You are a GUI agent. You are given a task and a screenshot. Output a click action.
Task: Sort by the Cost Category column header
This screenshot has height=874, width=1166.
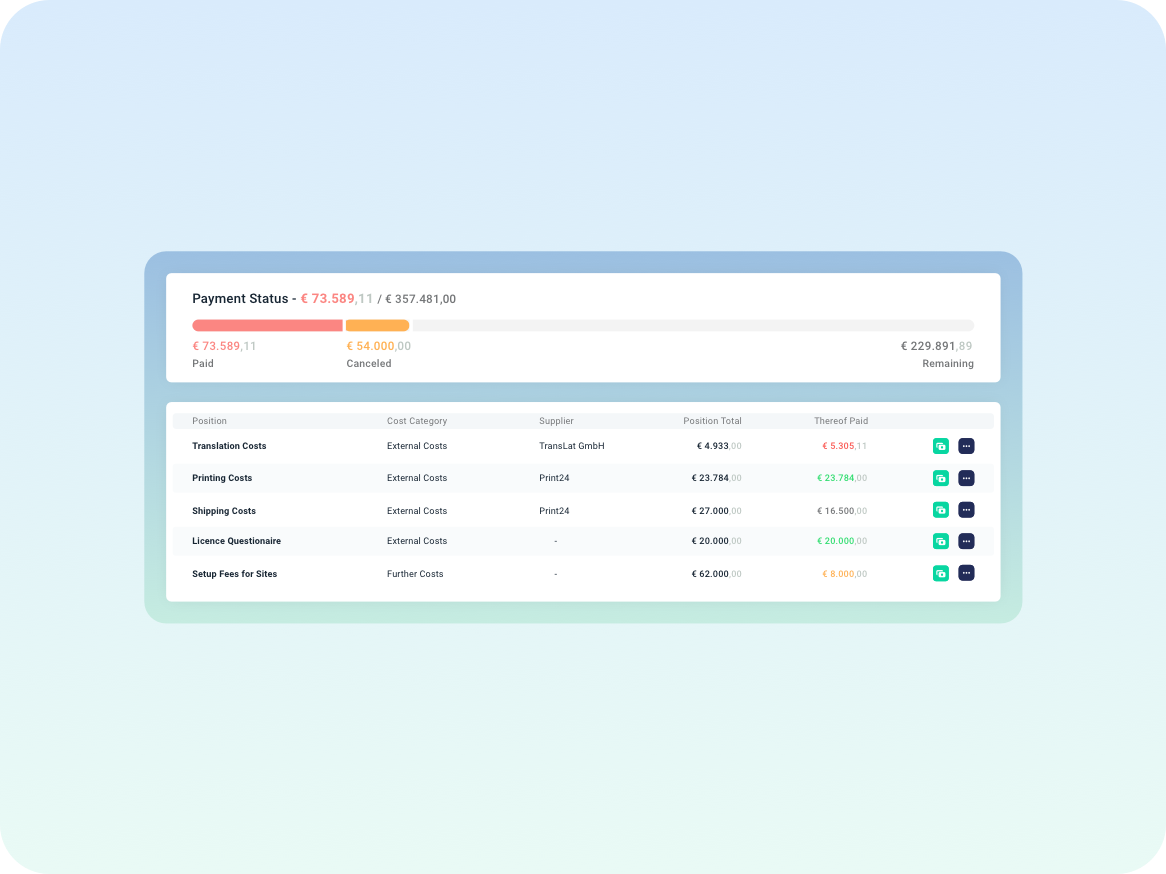point(417,421)
